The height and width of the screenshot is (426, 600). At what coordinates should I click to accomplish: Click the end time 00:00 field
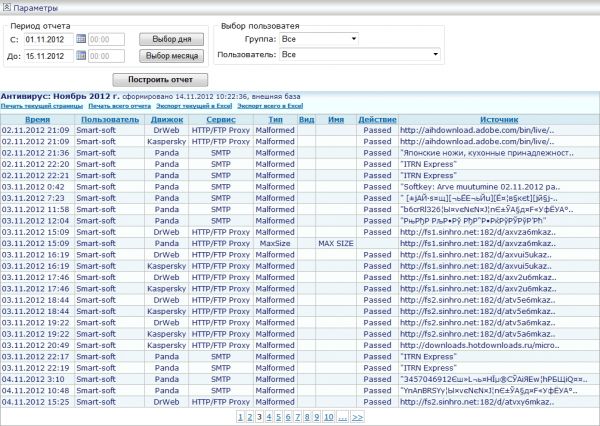click(112, 56)
